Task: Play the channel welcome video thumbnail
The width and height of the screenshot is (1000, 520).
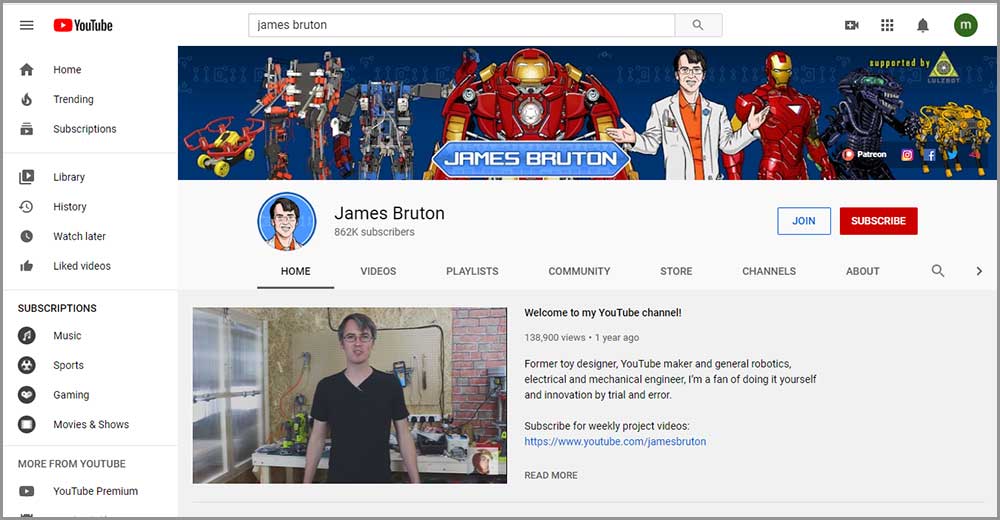Action: (x=350, y=396)
